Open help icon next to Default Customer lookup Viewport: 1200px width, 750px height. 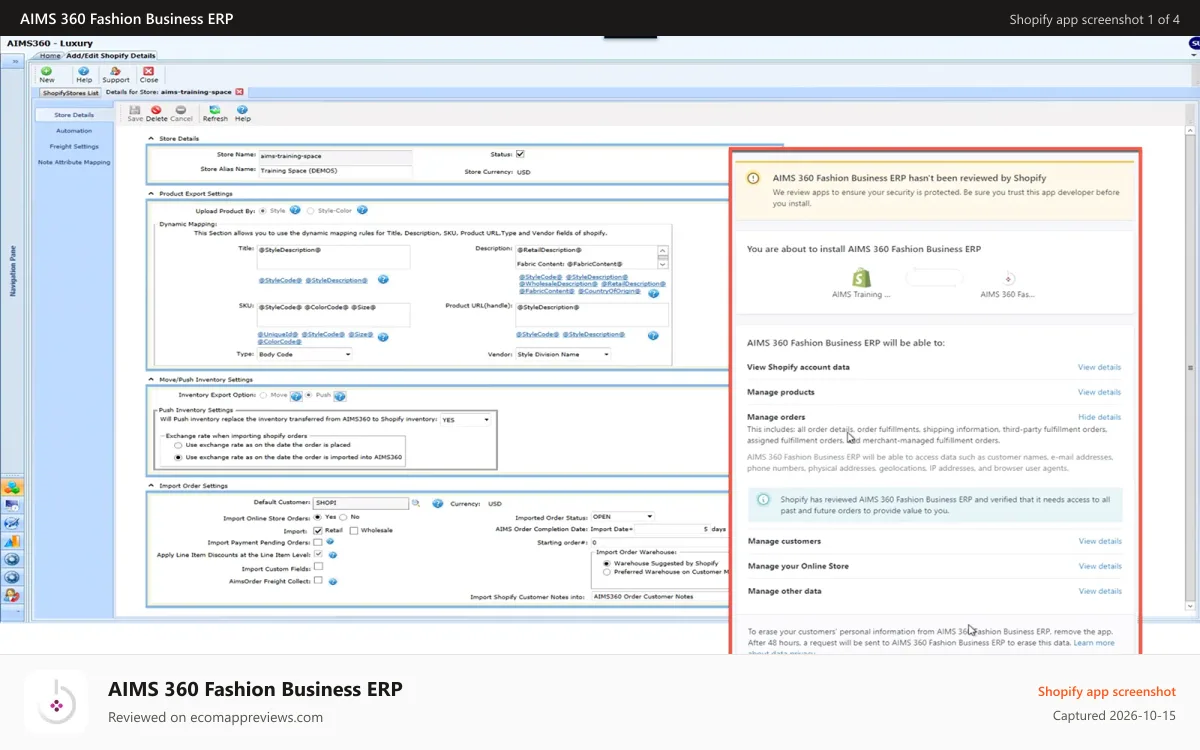[436, 503]
